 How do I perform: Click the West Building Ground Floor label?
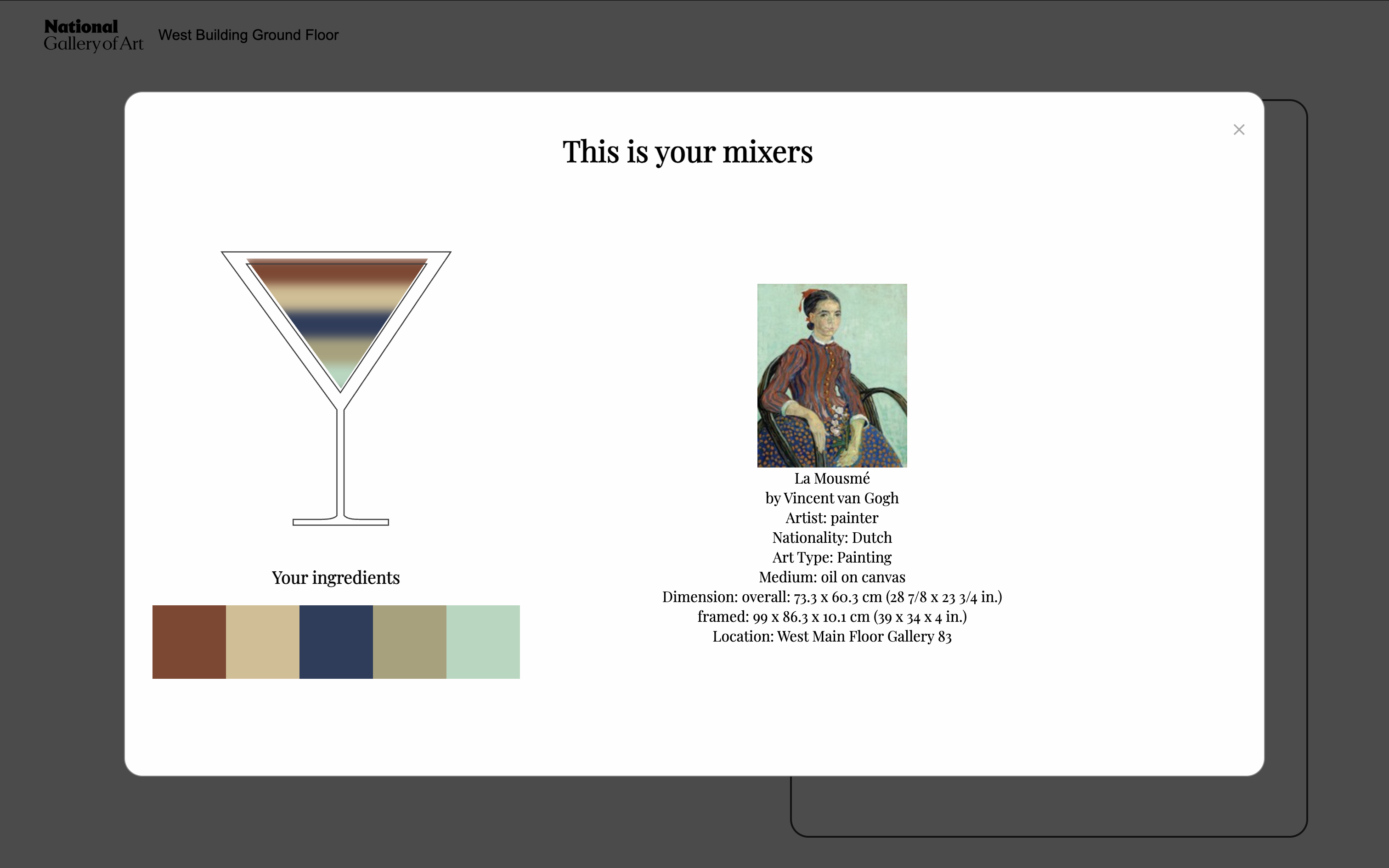(248, 35)
